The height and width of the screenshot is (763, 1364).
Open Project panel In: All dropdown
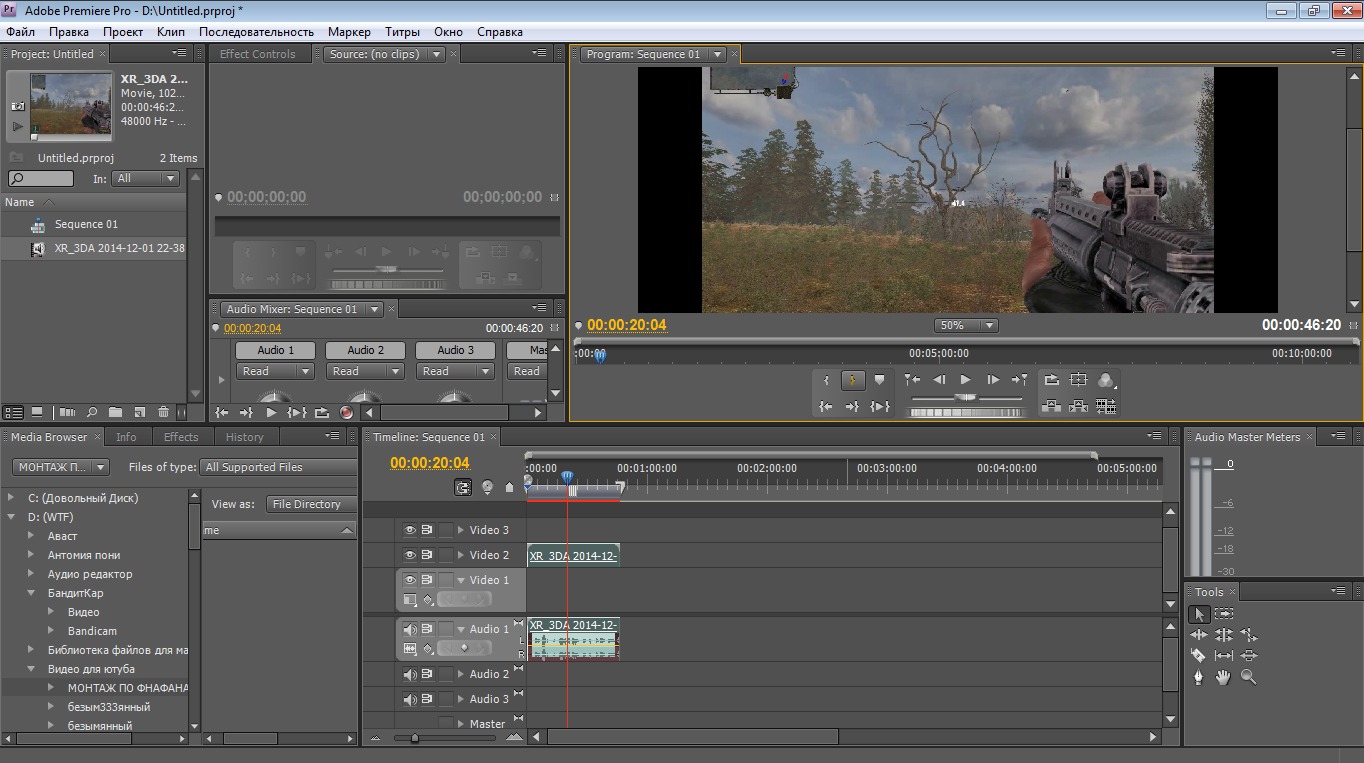[145, 178]
